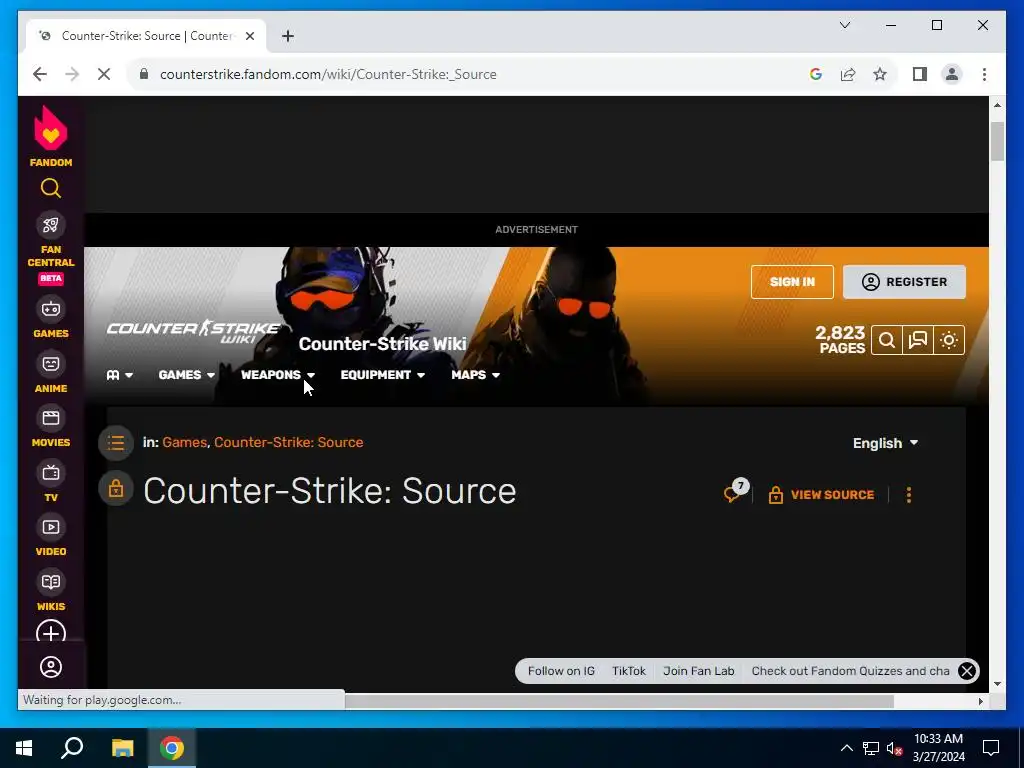View site security lock info

144,74
